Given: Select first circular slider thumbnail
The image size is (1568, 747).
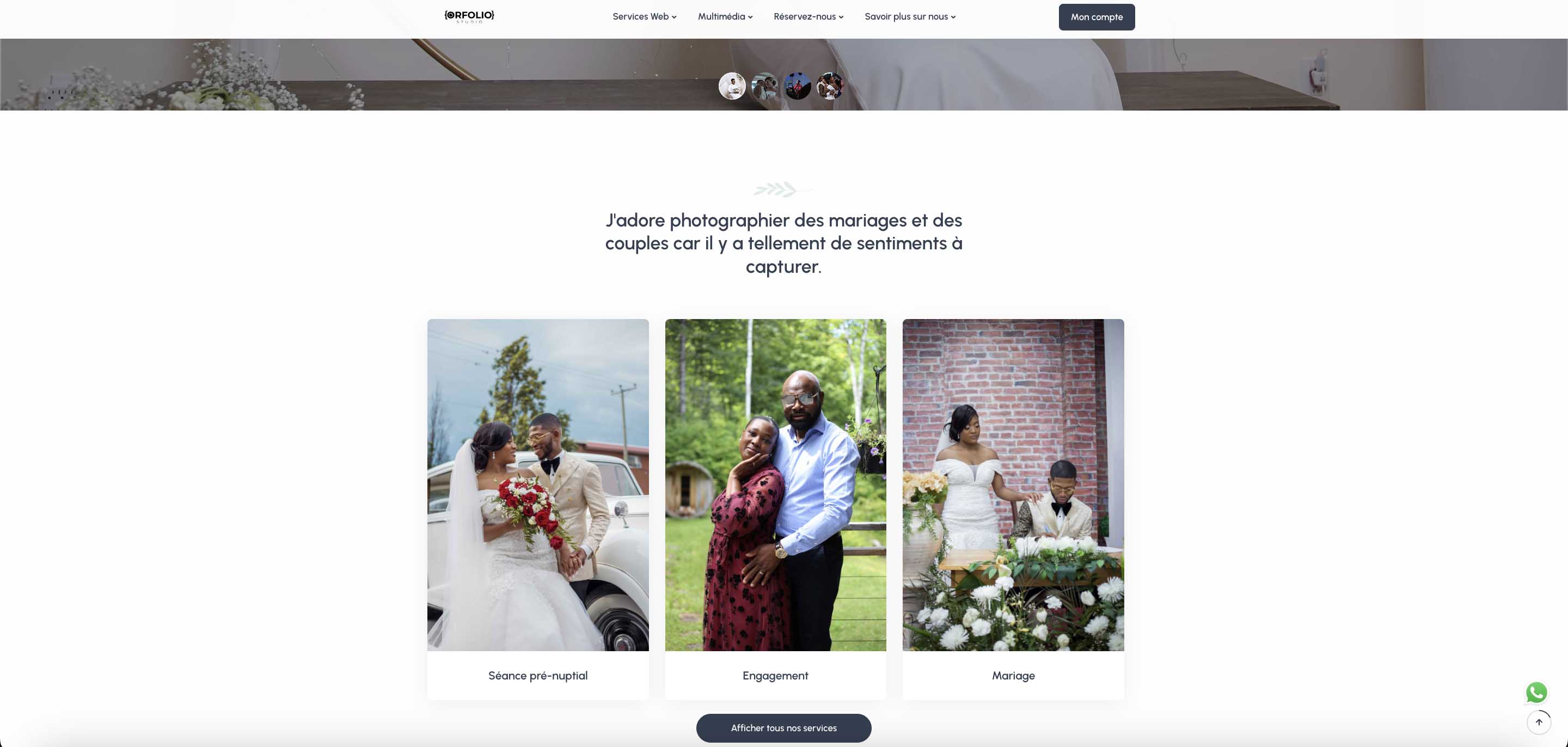Looking at the screenshot, I should (732, 87).
